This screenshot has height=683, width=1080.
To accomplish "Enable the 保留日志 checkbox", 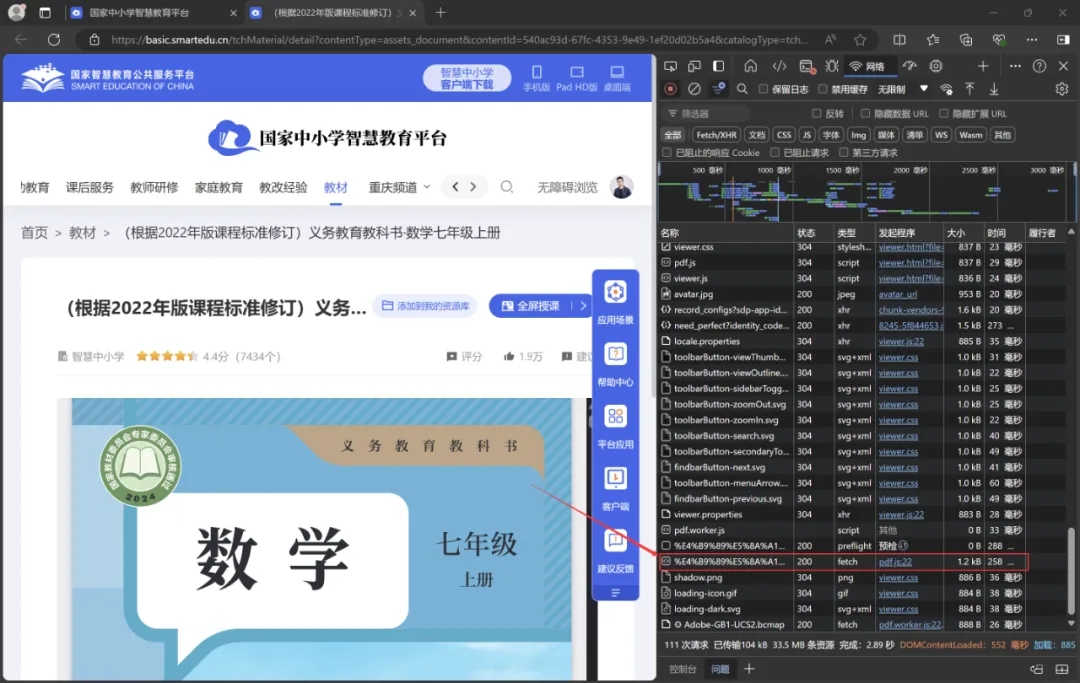I will click(765, 89).
